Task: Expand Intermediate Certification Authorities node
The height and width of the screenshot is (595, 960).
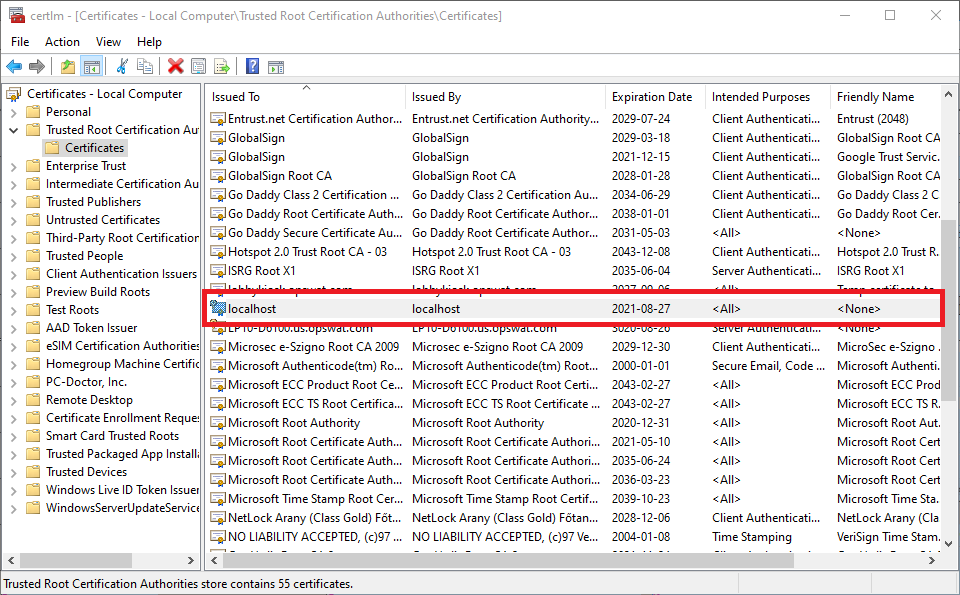Action: tap(13, 184)
